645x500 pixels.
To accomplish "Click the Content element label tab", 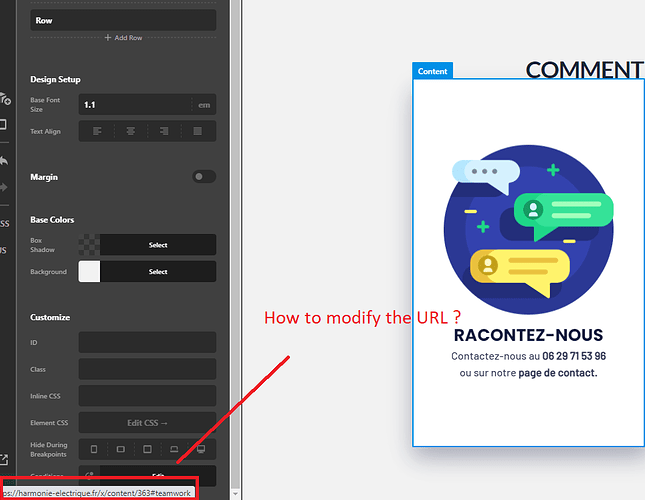I will [x=432, y=71].
